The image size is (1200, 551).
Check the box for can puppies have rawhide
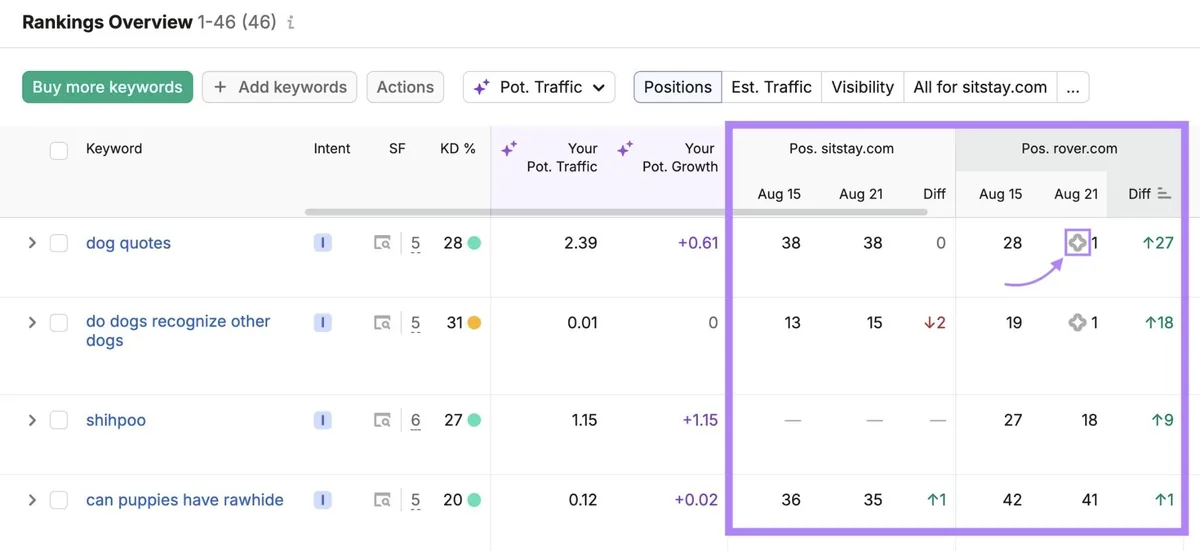(59, 500)
